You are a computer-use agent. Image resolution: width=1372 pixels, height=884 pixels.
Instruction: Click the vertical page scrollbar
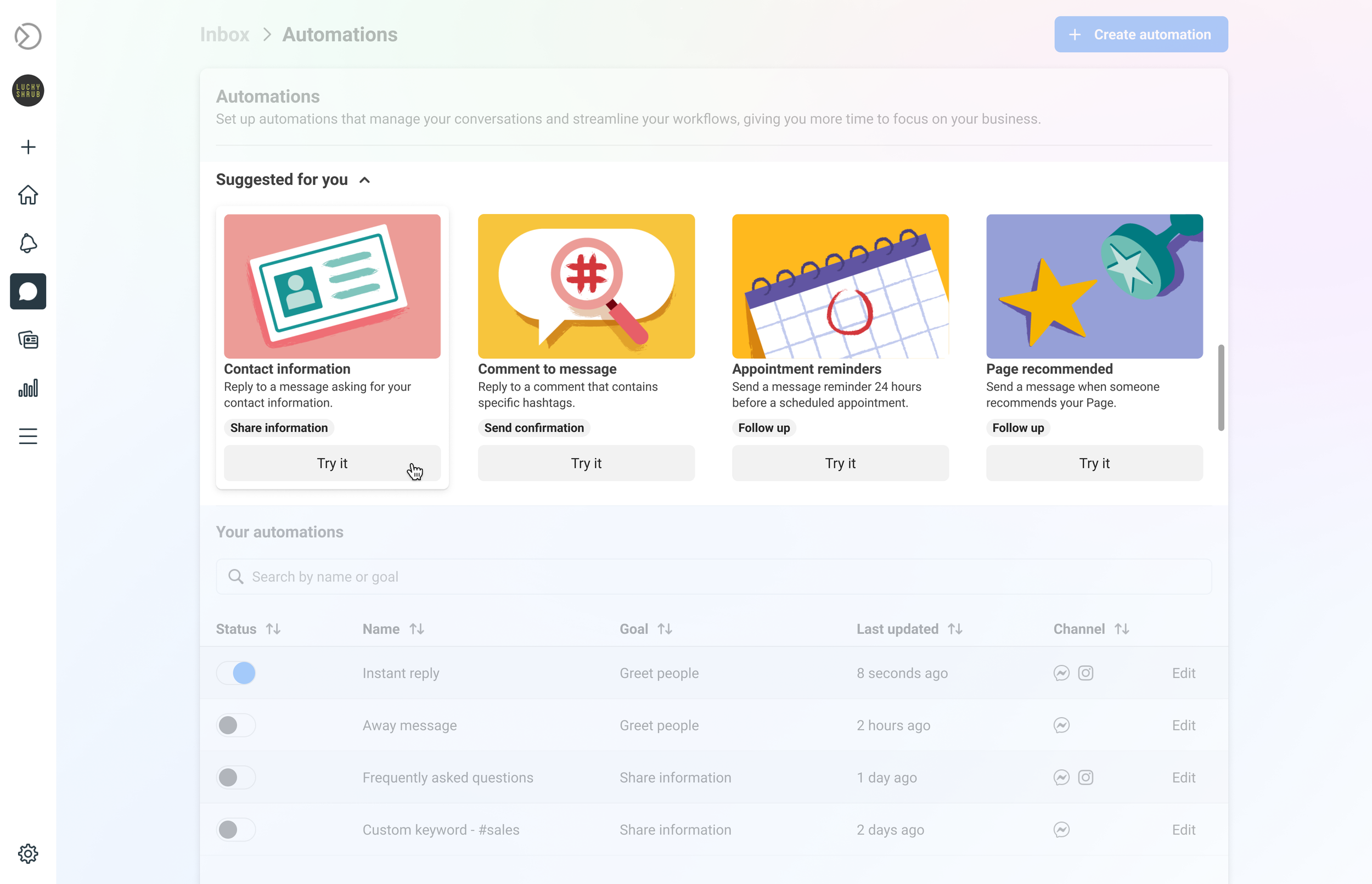(1221, 387)
